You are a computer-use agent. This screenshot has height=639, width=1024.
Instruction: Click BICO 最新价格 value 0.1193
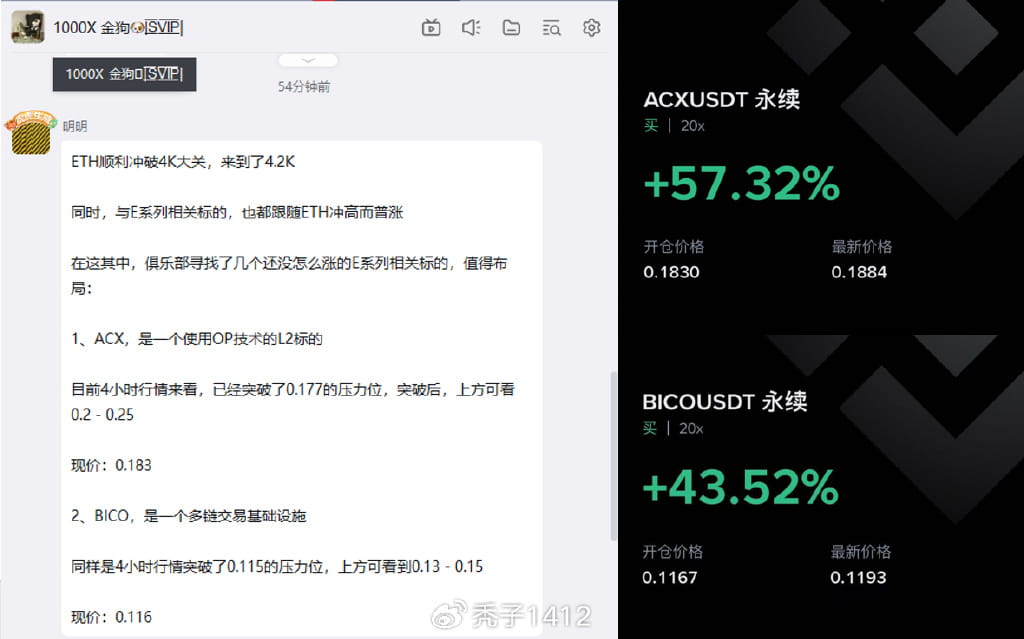tap(858, 578)
